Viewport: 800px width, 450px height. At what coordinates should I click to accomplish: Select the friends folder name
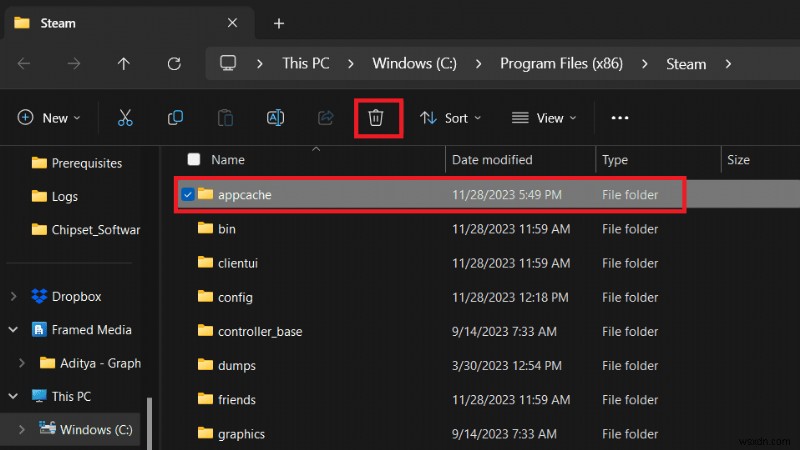237,399
